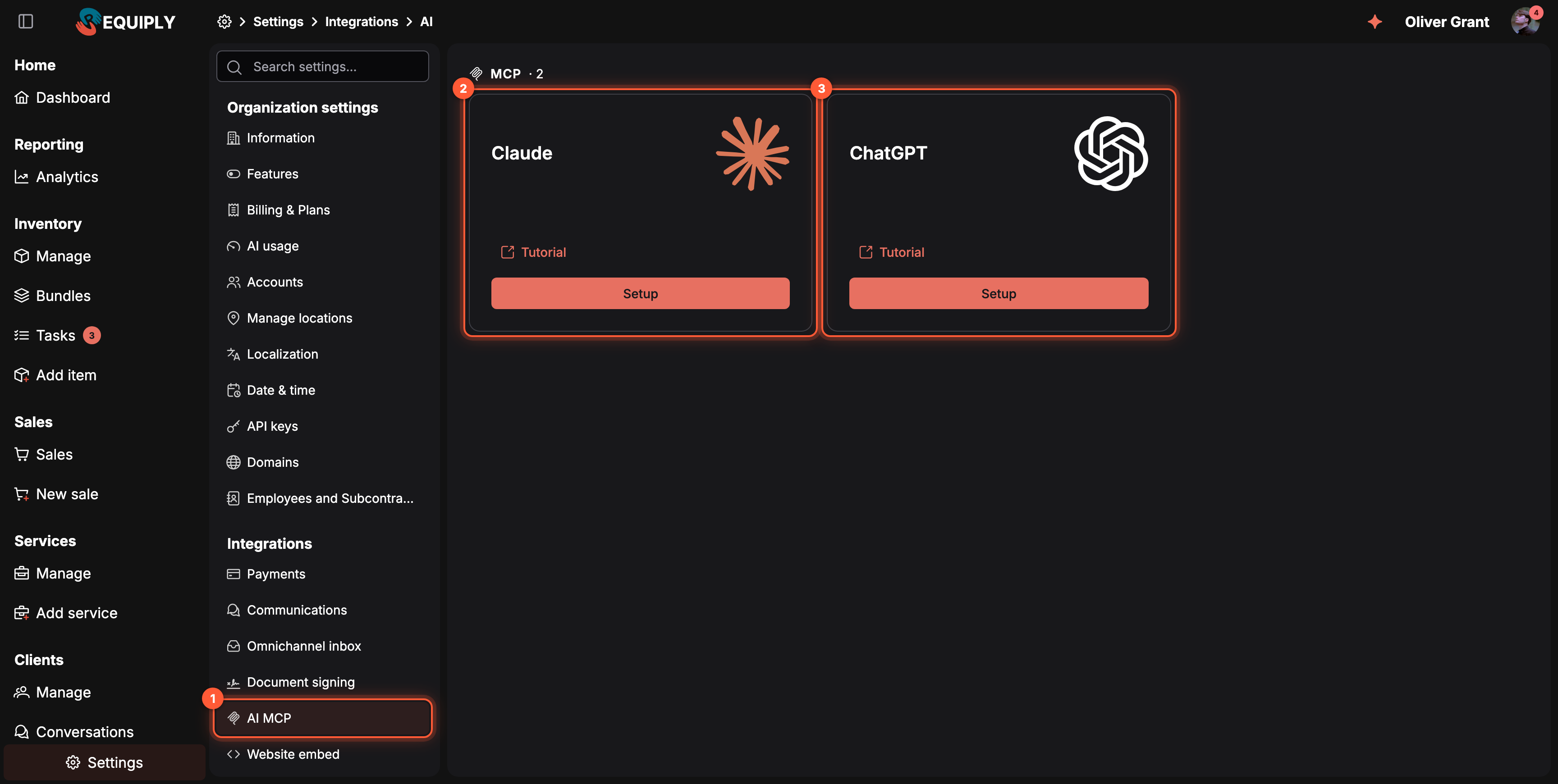The image size is (1558, 784).
Task: Open the Bundles page
Action: [53, 296]
